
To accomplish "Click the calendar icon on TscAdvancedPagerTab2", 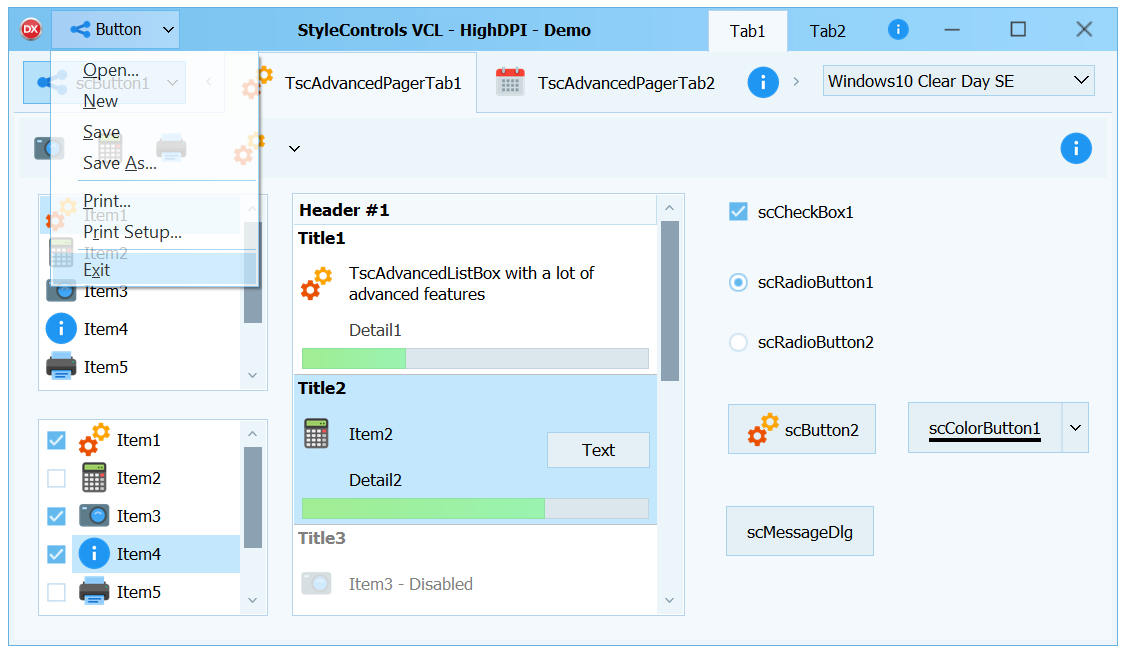I will pos(510,83).
